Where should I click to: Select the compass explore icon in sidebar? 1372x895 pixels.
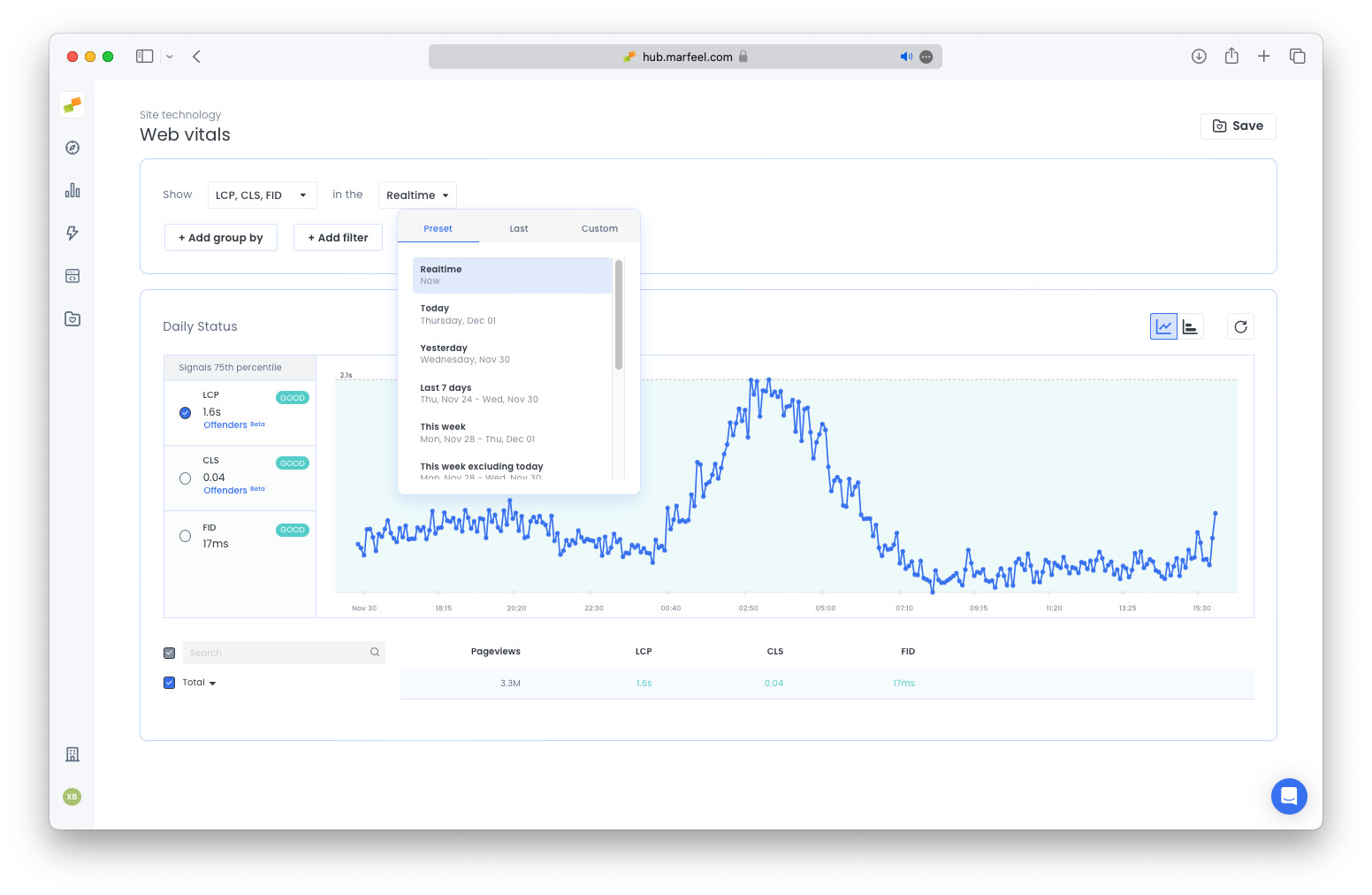click(72, 148)
